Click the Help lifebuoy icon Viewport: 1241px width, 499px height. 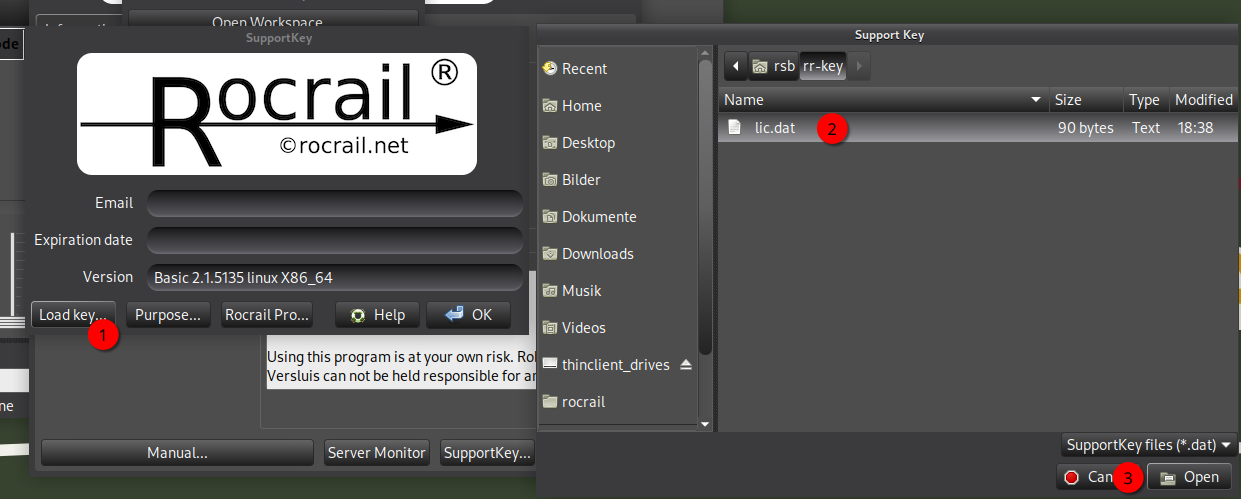coord(357,316)
